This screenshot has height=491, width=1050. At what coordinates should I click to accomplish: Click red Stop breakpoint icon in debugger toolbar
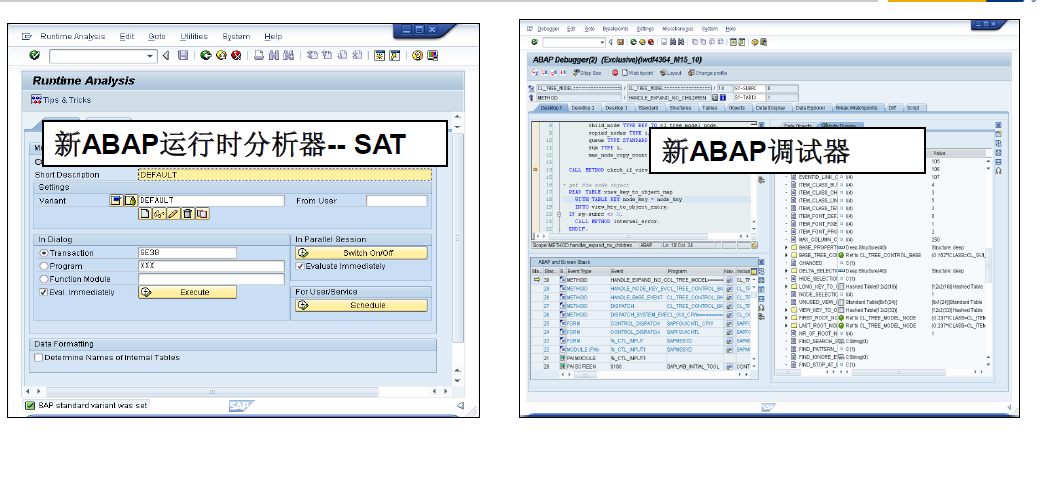[615, 73]
